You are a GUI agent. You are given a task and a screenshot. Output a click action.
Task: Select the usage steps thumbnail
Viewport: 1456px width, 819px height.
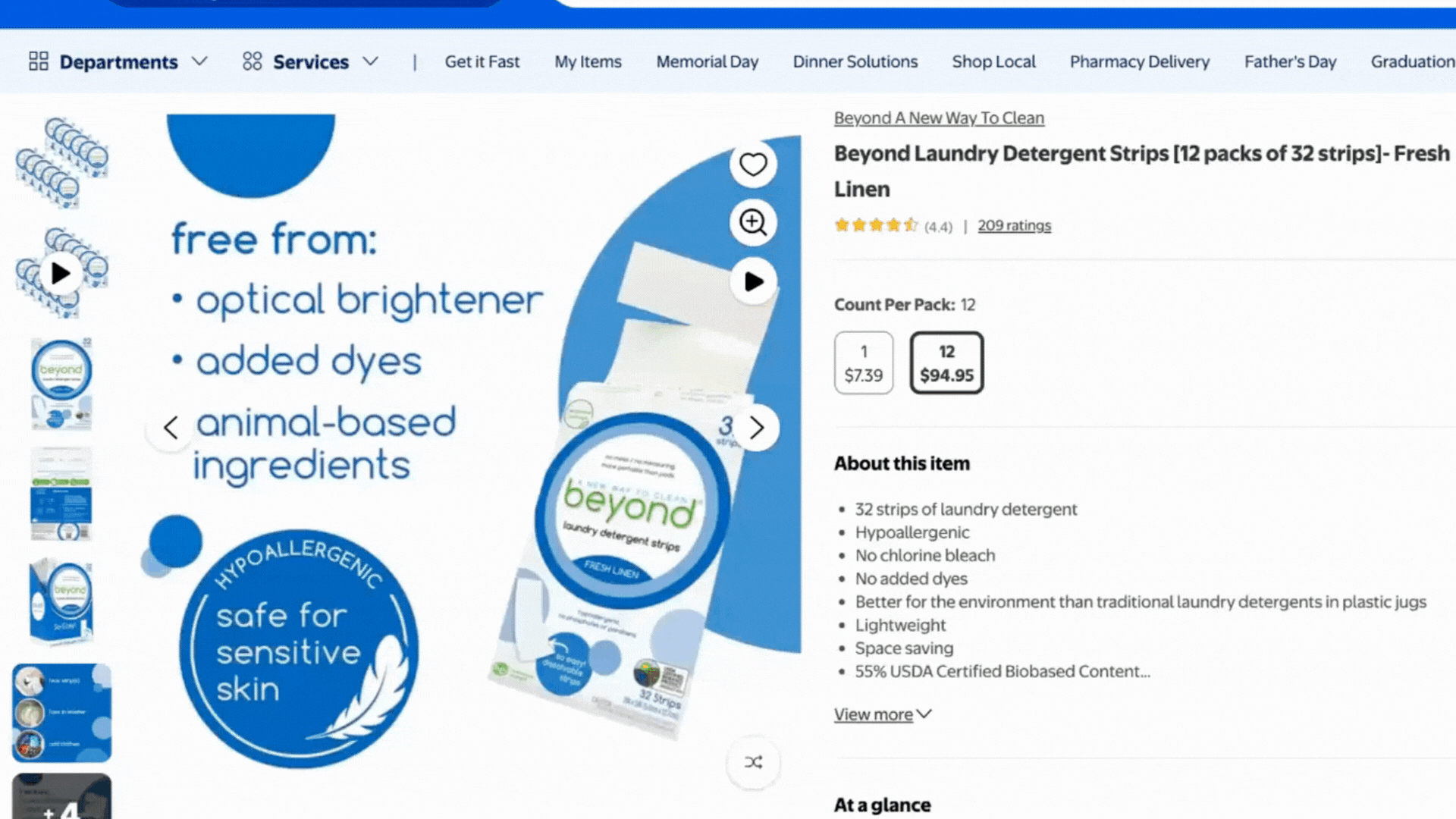coord(61,713)
